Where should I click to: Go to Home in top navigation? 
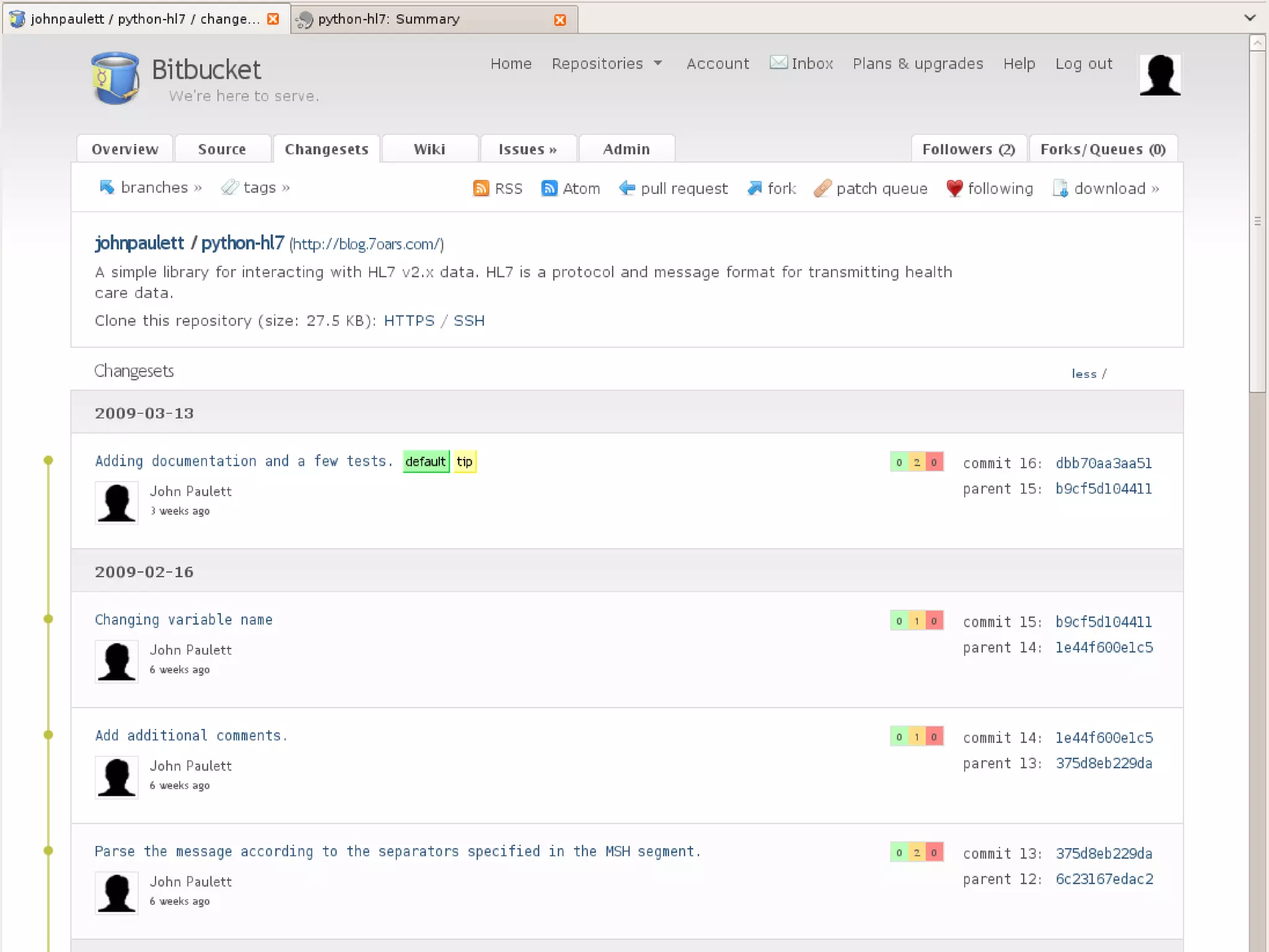pyautogui.click(x=511, y=64)
